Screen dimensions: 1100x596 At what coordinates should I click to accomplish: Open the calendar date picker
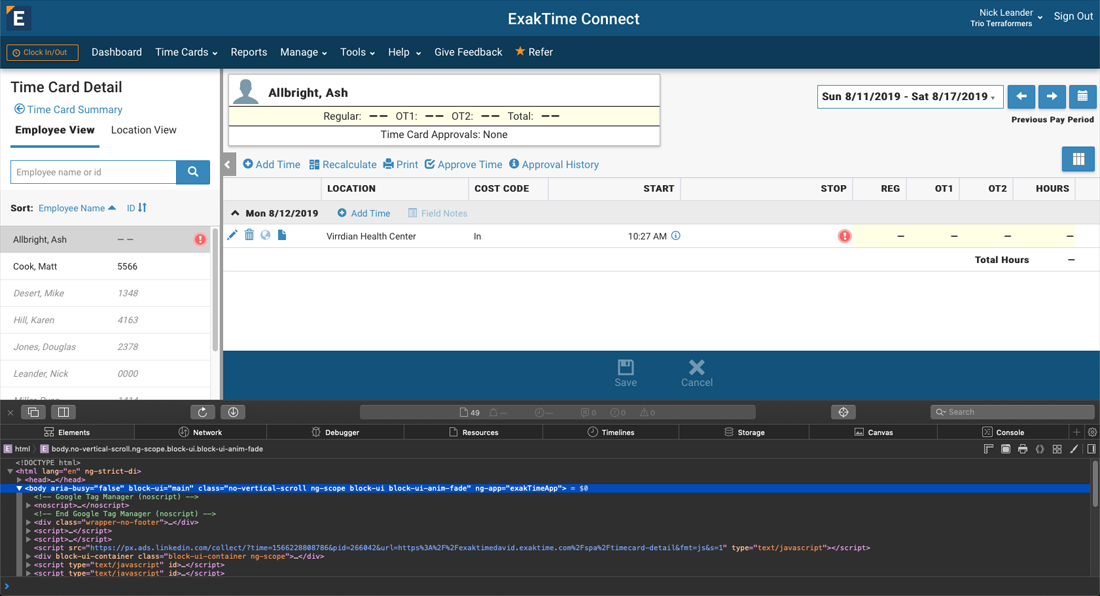tap(1082, 97)
